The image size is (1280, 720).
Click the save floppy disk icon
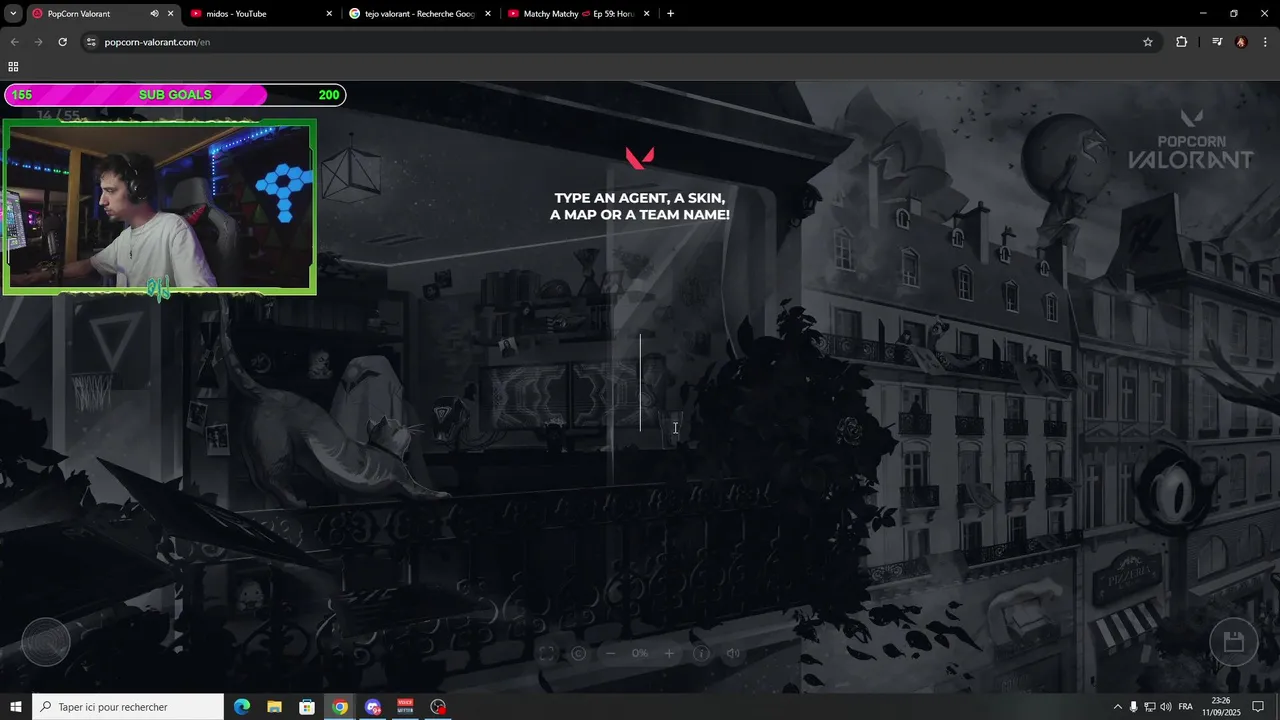coord(1233,642)
